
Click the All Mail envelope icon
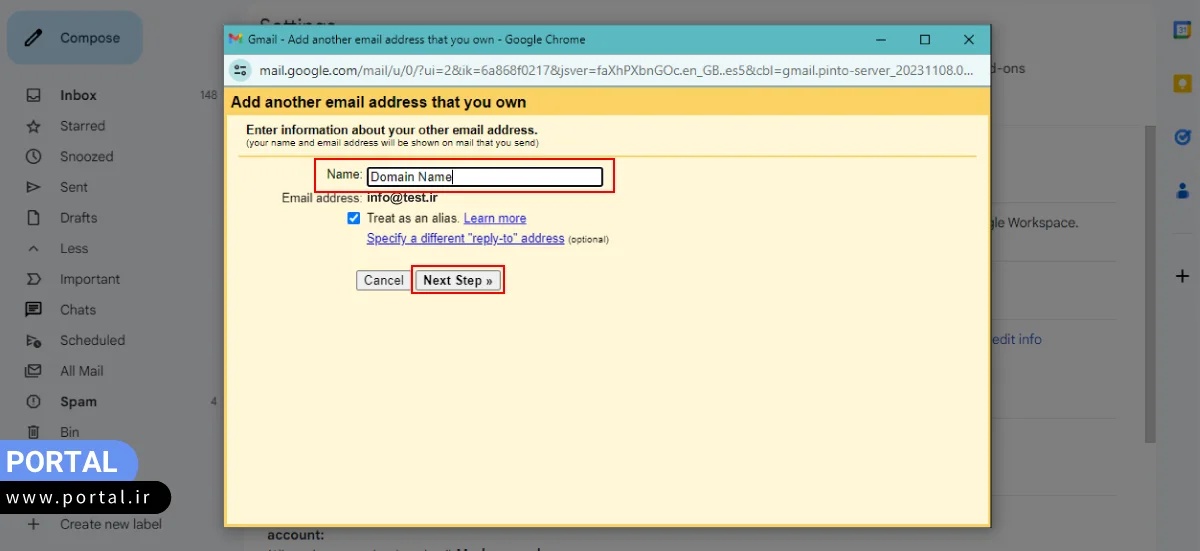(34, 371)
